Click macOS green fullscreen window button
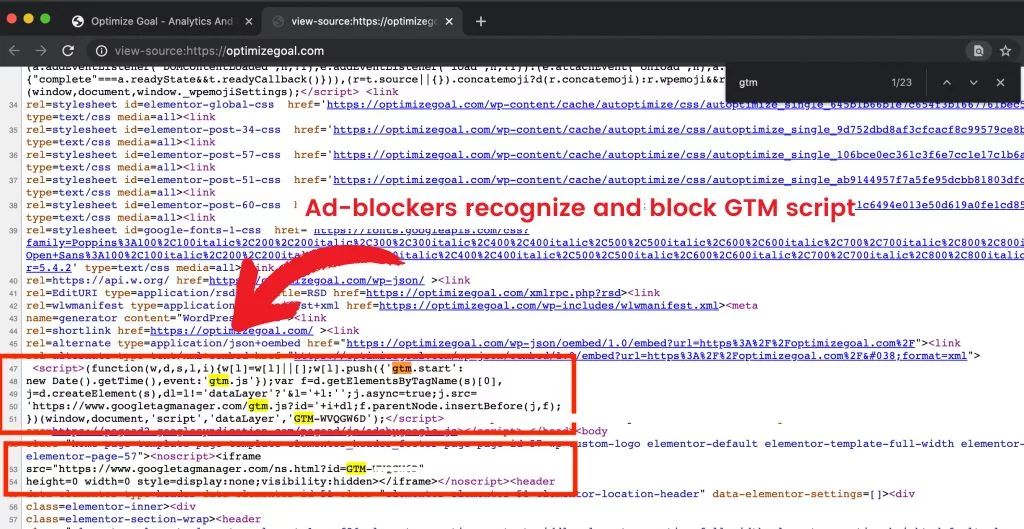The width and height of the screenshot is (1024, 529). point(45,18)
